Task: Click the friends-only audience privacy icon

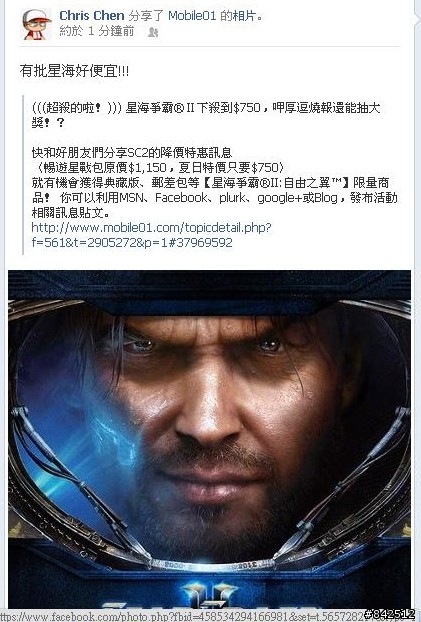Action: (153, 33)
